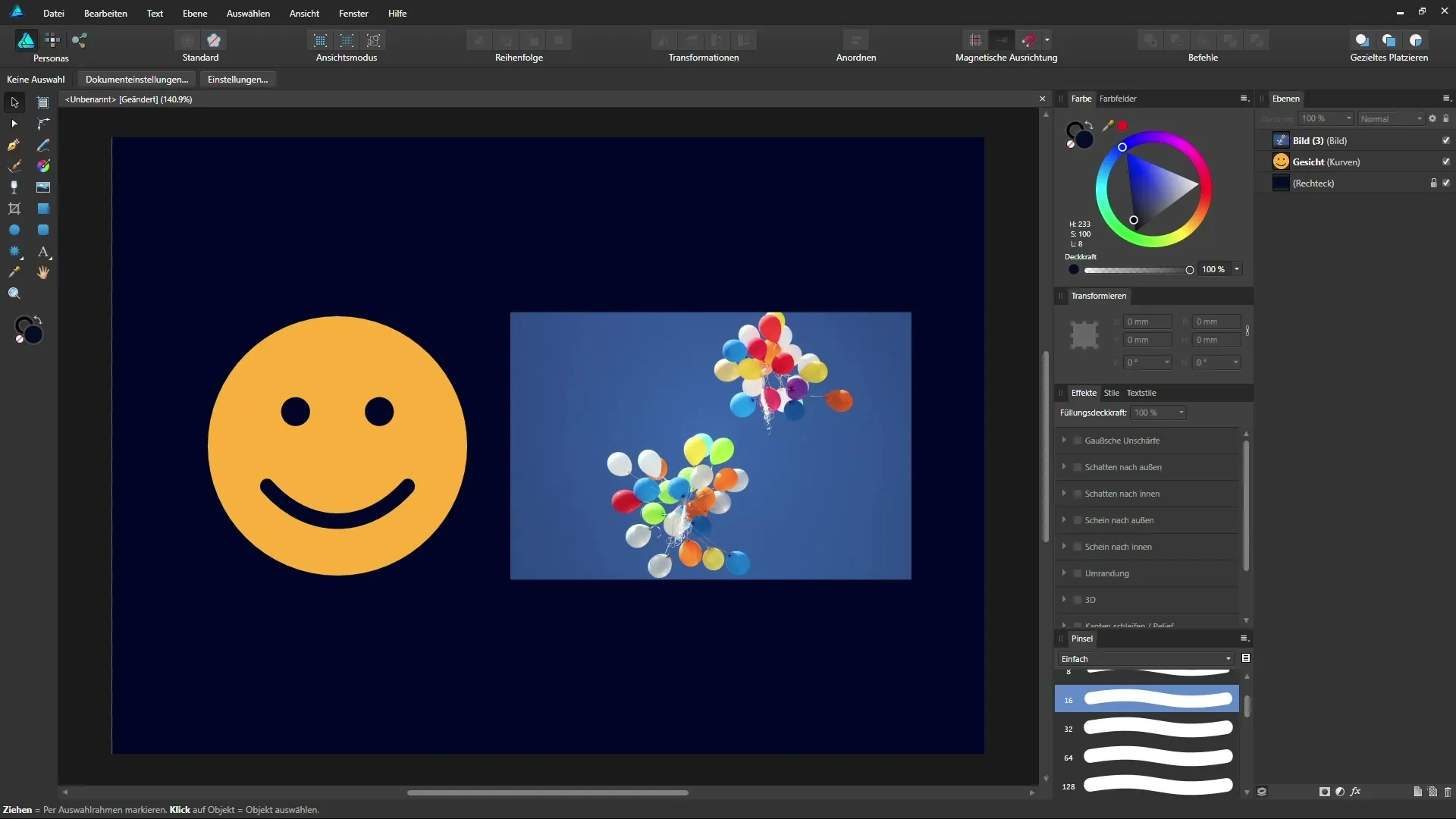
Task: Select the Color Picker tool in toolbox
Action: pyautogui.click(x=14, y=272)
